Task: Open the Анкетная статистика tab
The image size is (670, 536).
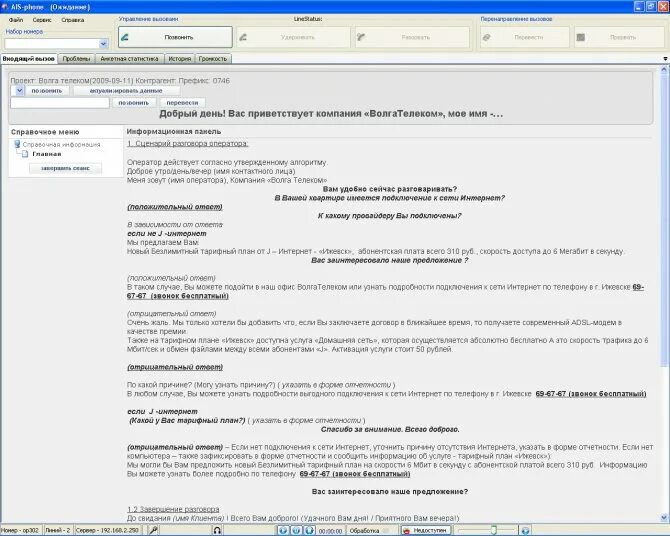Action: [x=129, y=59]
